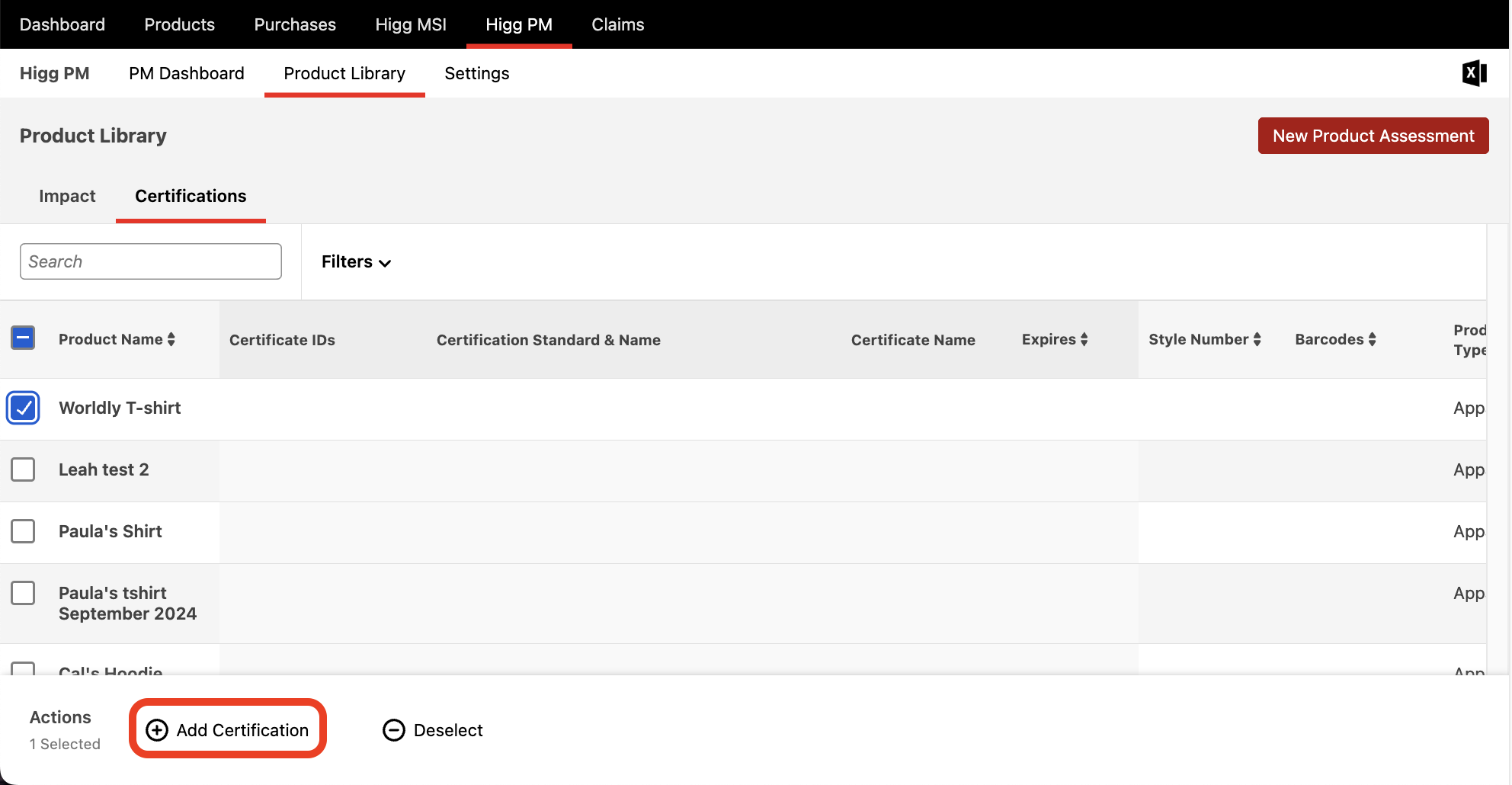Click the Deselect button

[x=433, y=730]
